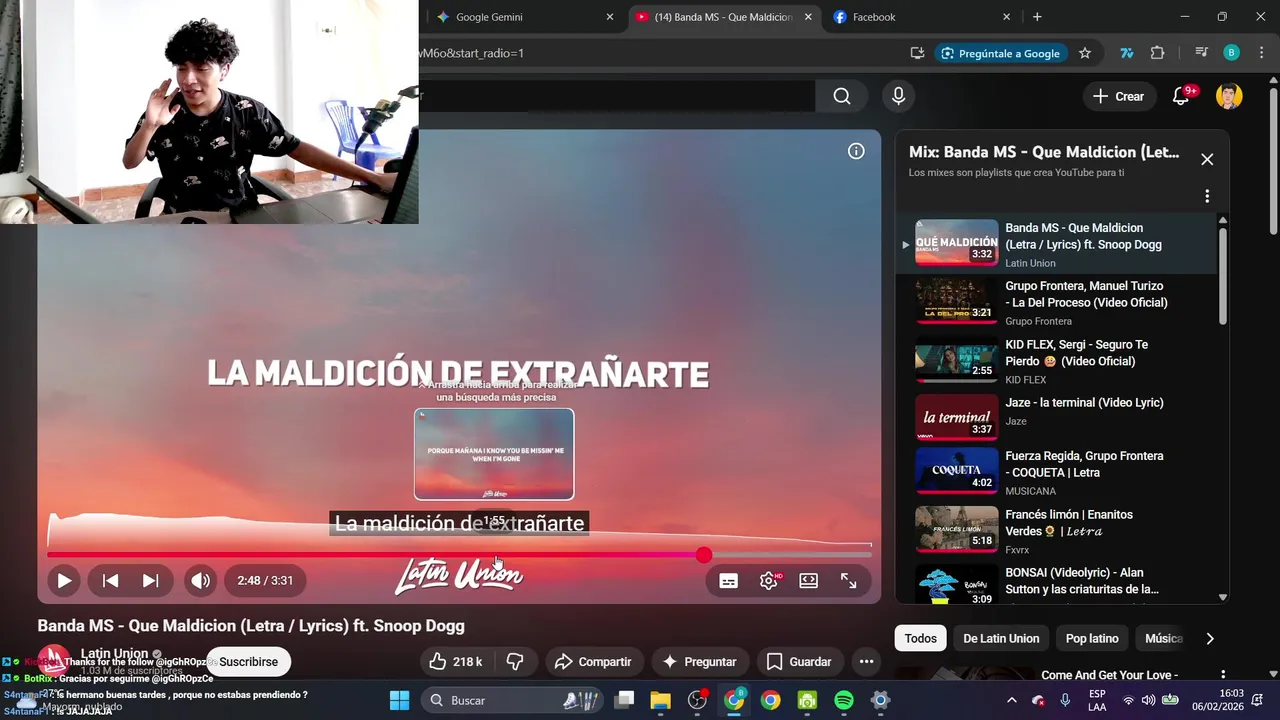Dislike the Banda MS video
This screenshot has width=1280, height=720.
(515, 661)
